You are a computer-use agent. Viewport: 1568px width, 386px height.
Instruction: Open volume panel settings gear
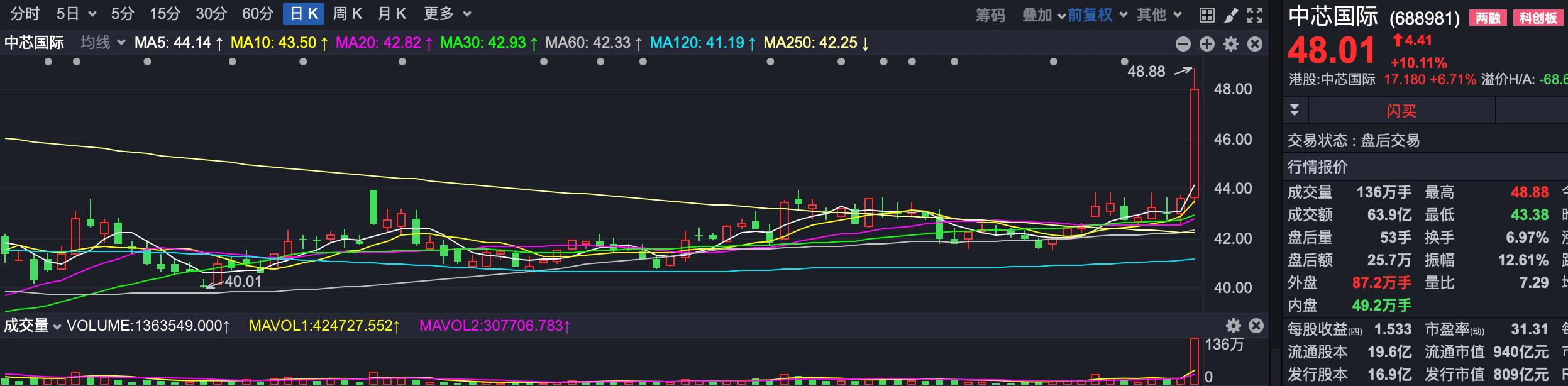pyautogui.click(x=1234, y=326)
